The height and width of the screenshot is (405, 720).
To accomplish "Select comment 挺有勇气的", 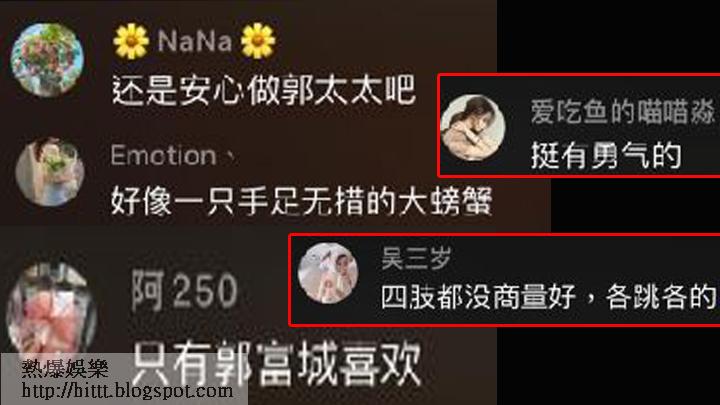I will pyautogui.click(x=606, y=156).
